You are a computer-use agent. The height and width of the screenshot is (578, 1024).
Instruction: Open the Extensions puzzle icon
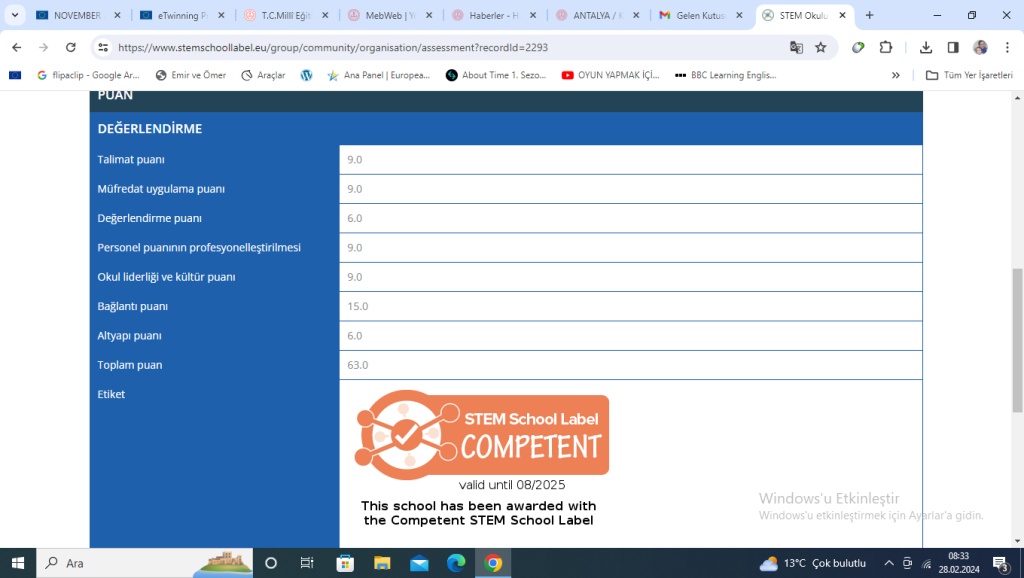coord(886,47)
